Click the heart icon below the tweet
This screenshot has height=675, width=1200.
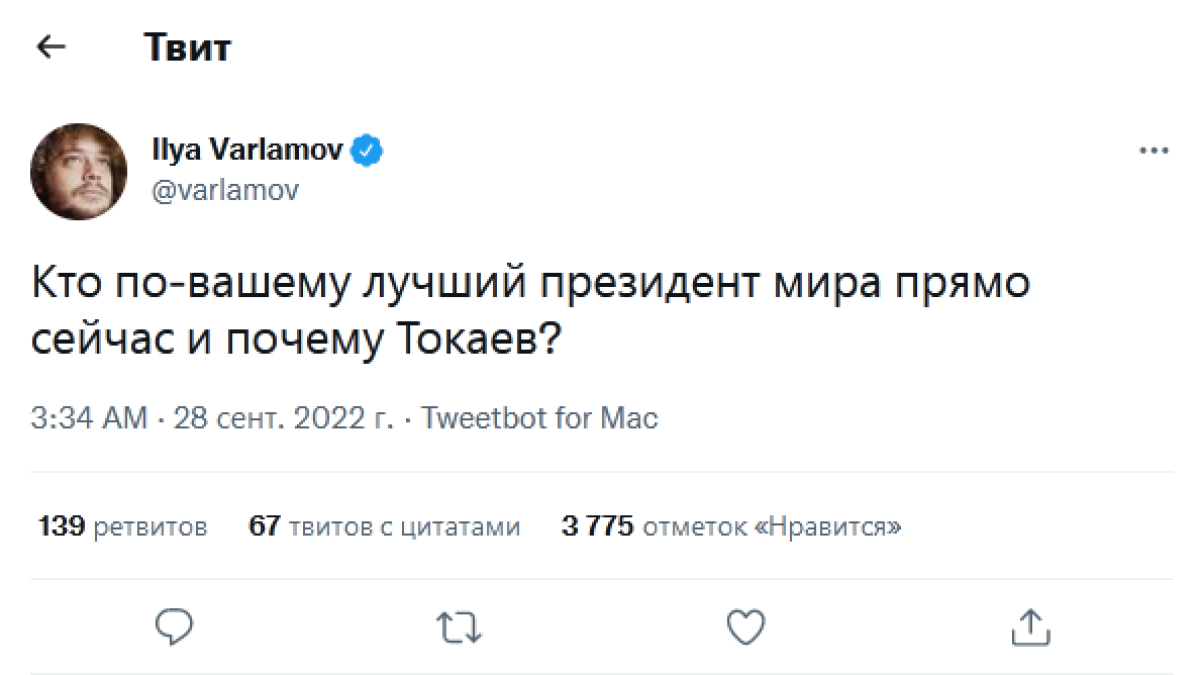click(744, 628)
